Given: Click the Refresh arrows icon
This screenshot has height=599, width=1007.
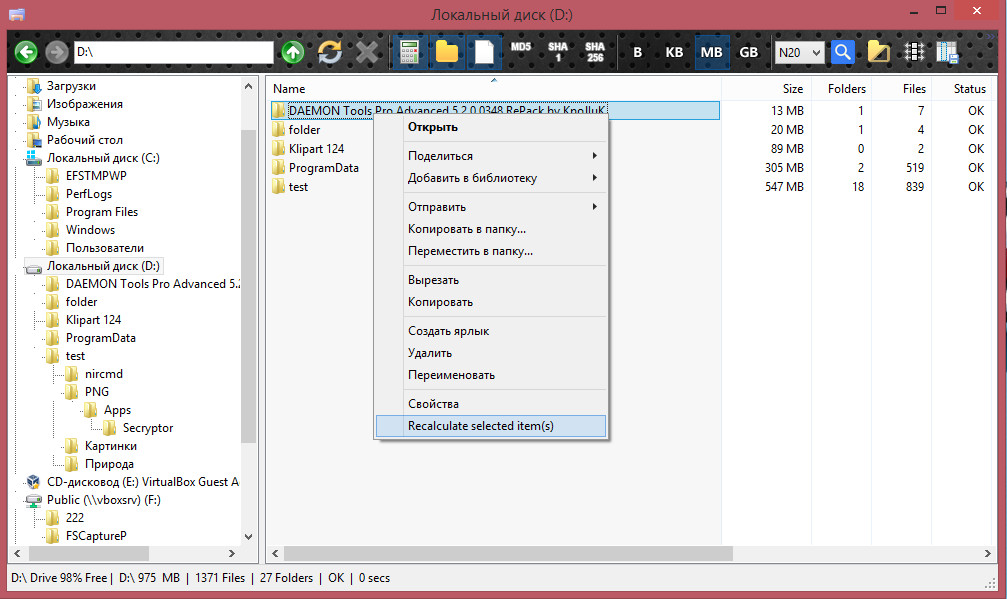Looking at the screenshot, I should tap(330, 52).
